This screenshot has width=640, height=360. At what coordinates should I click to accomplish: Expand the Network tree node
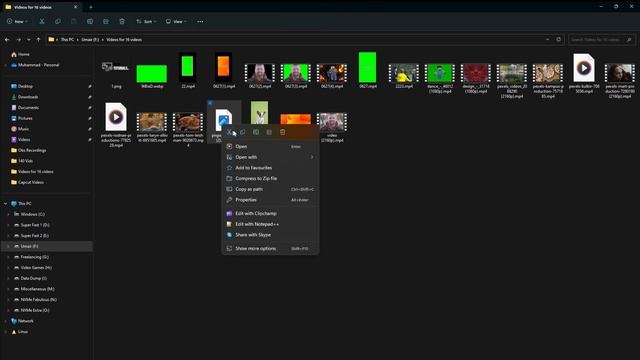(x=5, y=321)
